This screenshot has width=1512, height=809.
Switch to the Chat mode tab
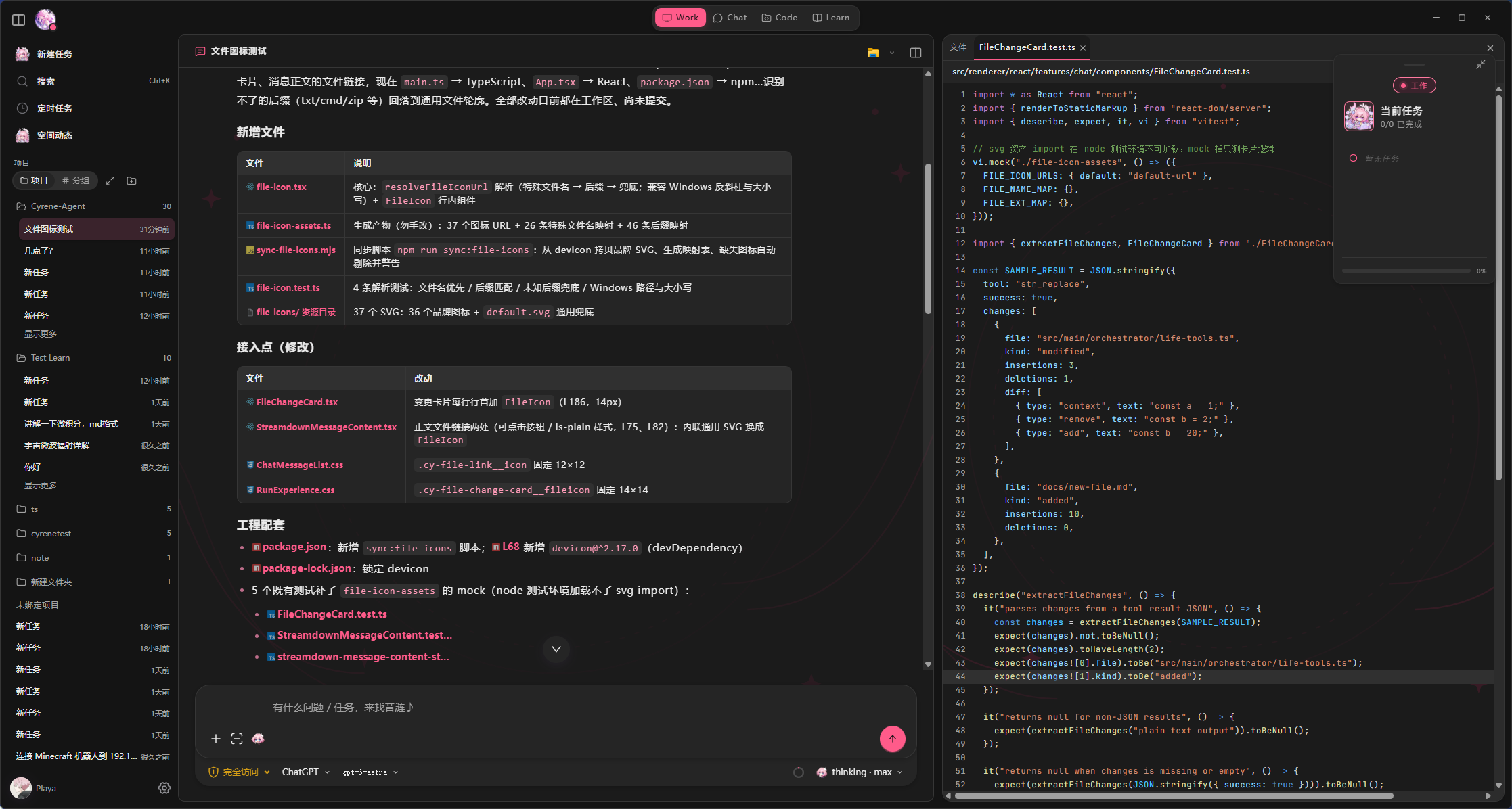730,18
